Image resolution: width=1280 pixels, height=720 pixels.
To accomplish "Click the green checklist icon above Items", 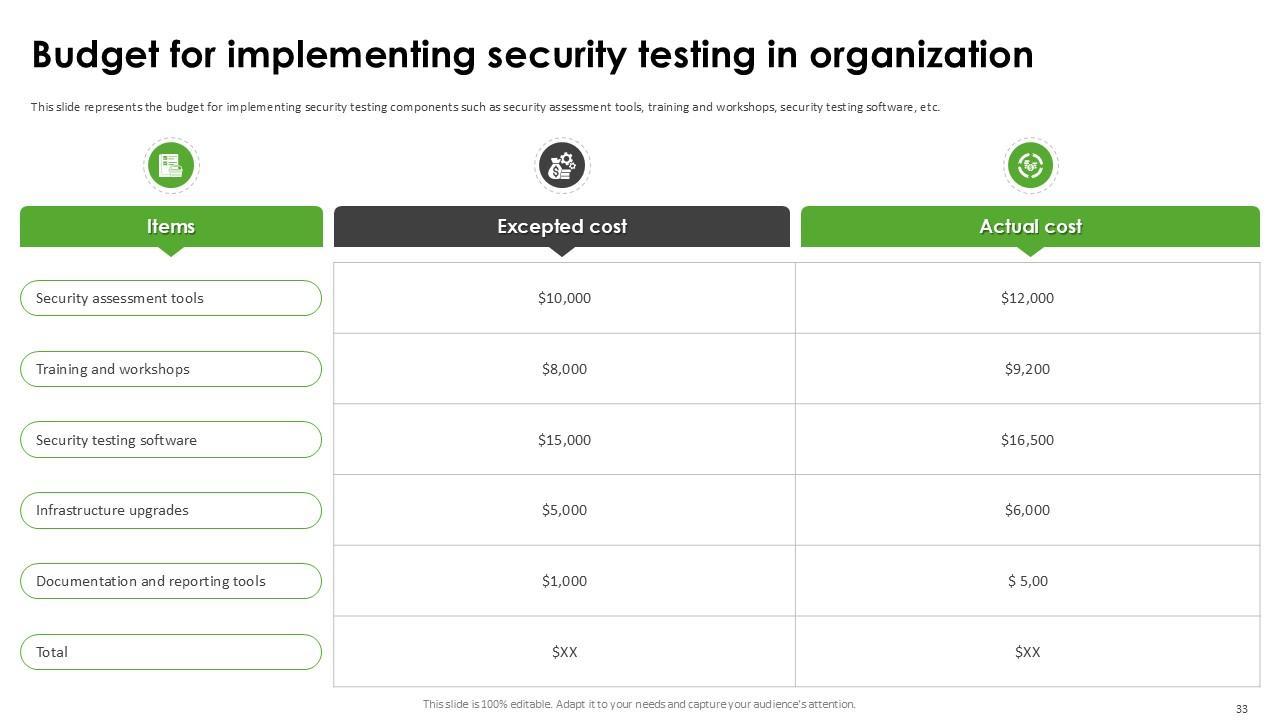I will pos(171,165).
